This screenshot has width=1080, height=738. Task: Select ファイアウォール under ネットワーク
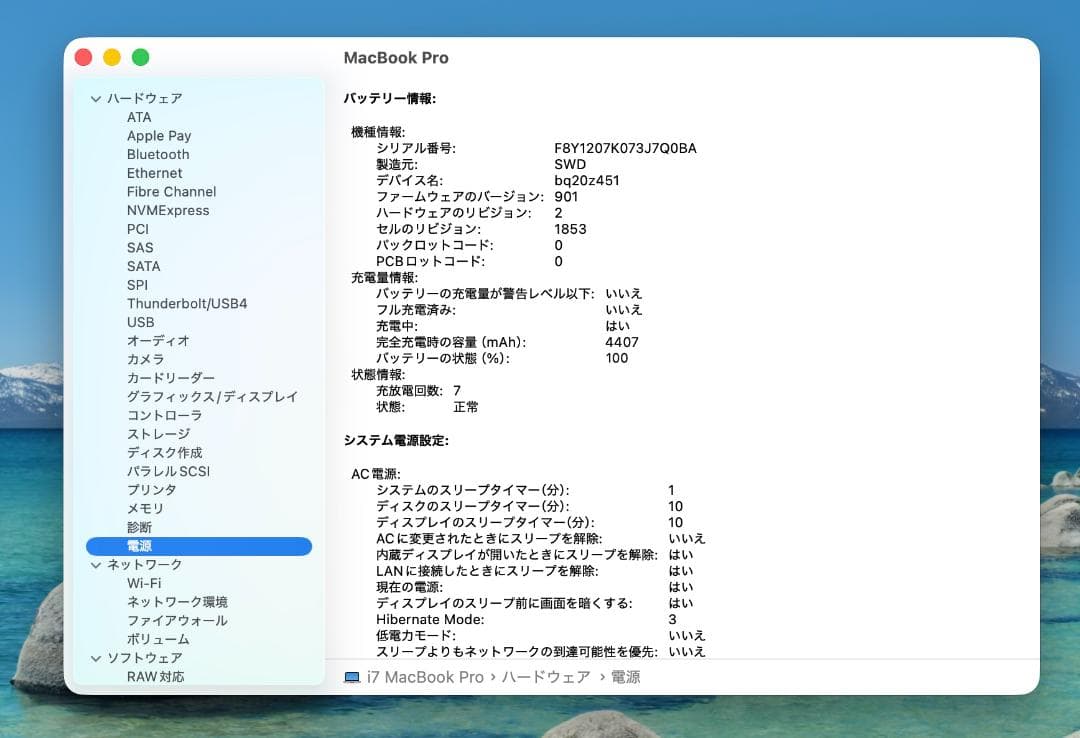174,620
